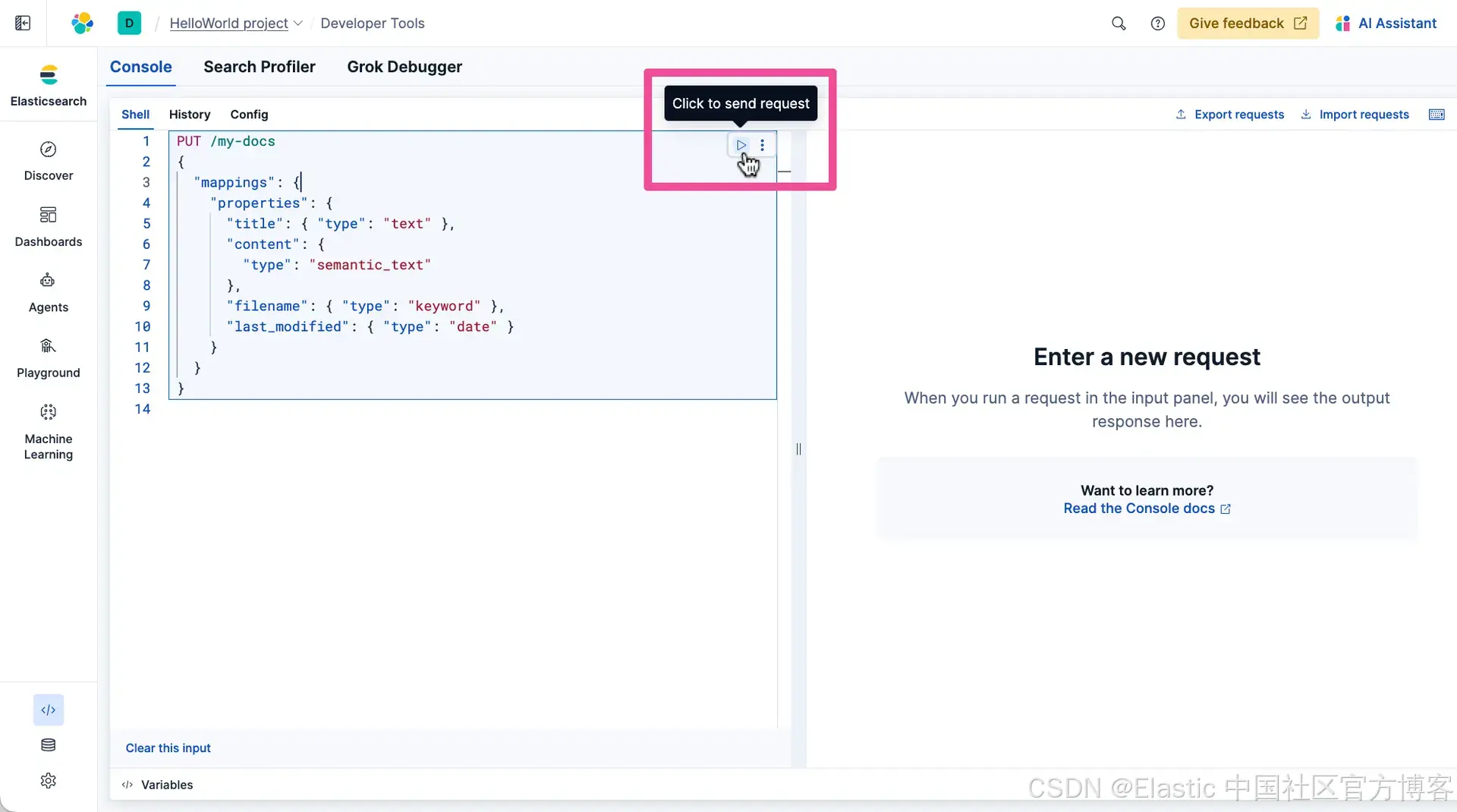Switch to the Grok Debugger tab
The image size is (1457, 812).
[x=404, y=67]
